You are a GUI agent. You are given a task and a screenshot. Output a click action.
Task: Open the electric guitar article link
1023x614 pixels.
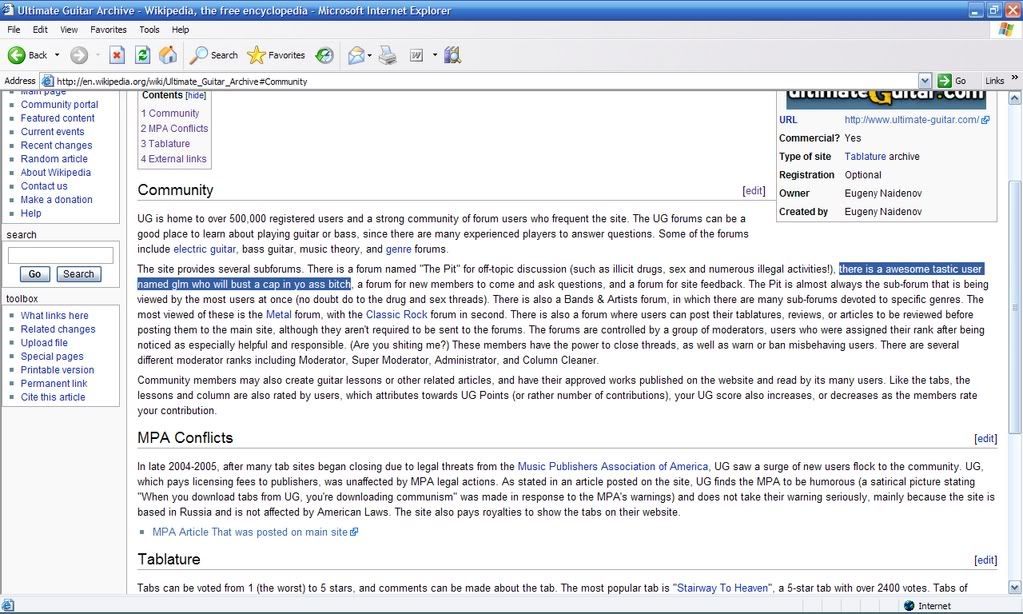coord(204,249)
